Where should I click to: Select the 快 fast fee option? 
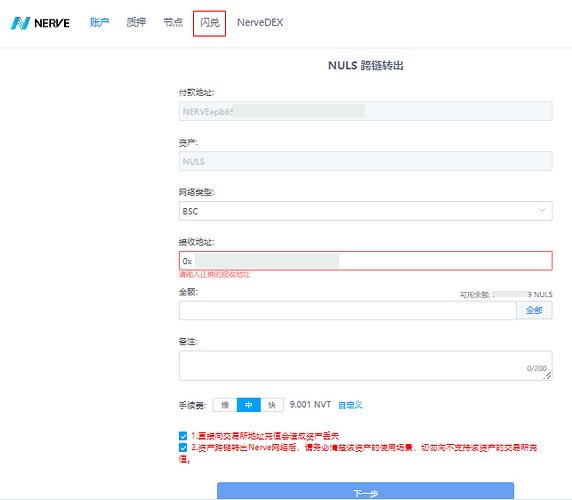pos(272,405)
